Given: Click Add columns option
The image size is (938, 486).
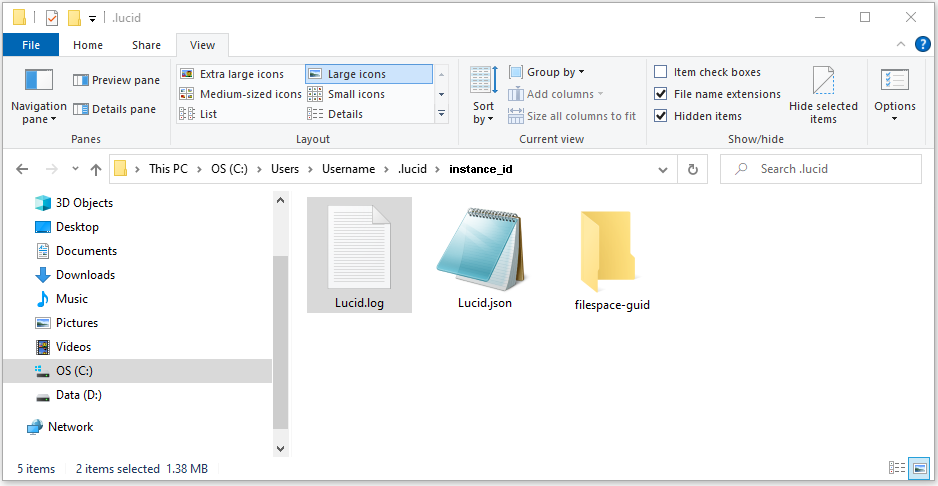Looking at the screenshot, I should [x=556, y=94].
